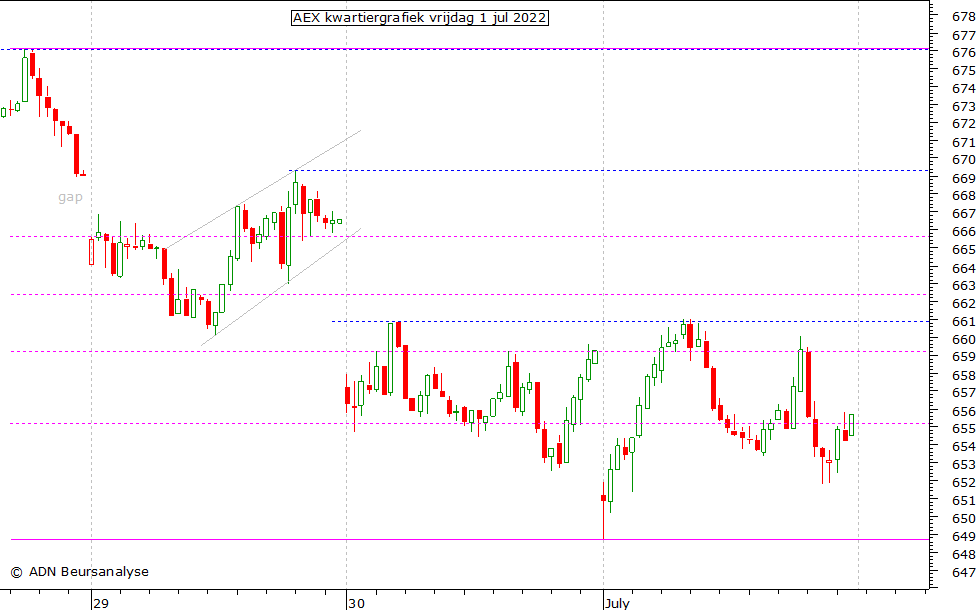Click the 655 price level on the axis

[963, 429]
